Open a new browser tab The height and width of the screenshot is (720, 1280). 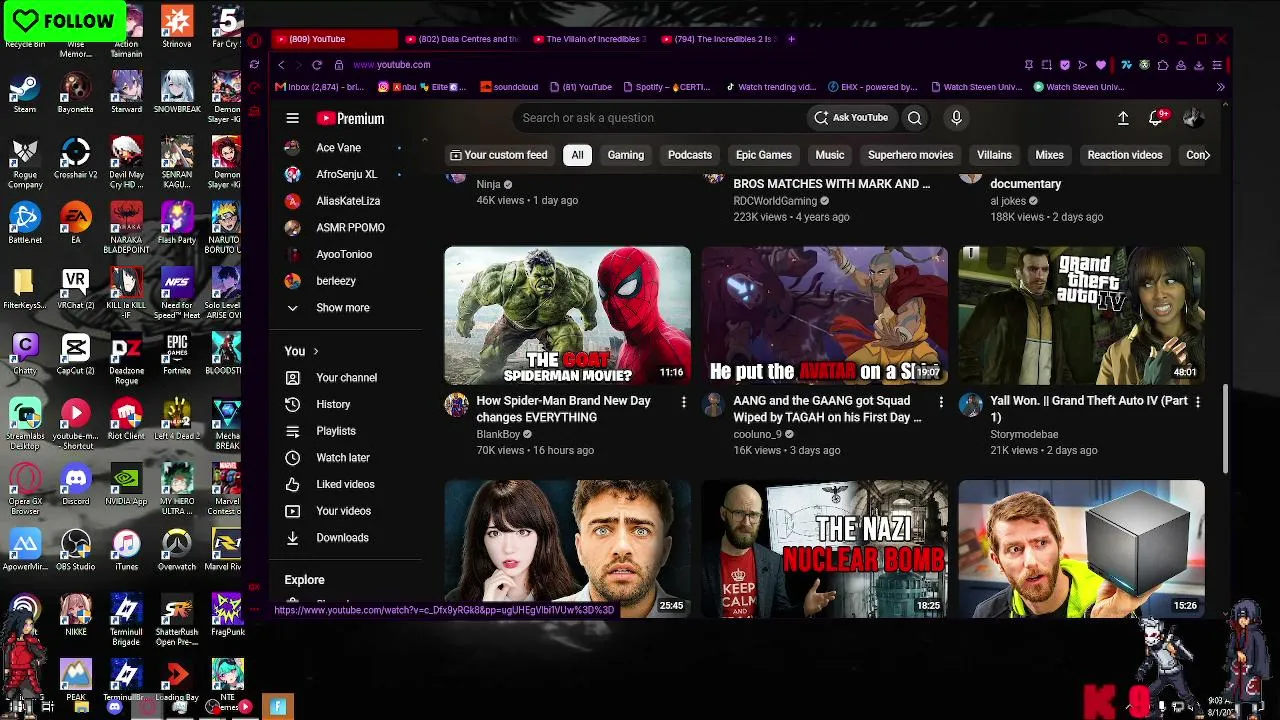791,39
